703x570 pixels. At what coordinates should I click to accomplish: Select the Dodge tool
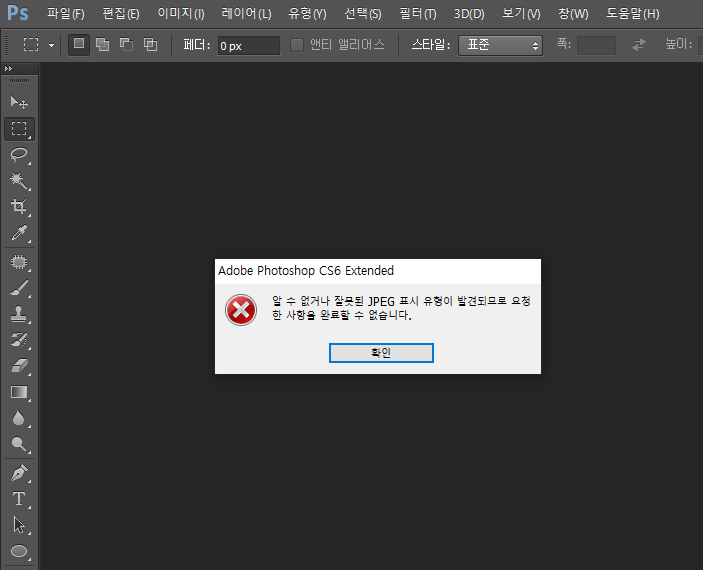(19, 444)
